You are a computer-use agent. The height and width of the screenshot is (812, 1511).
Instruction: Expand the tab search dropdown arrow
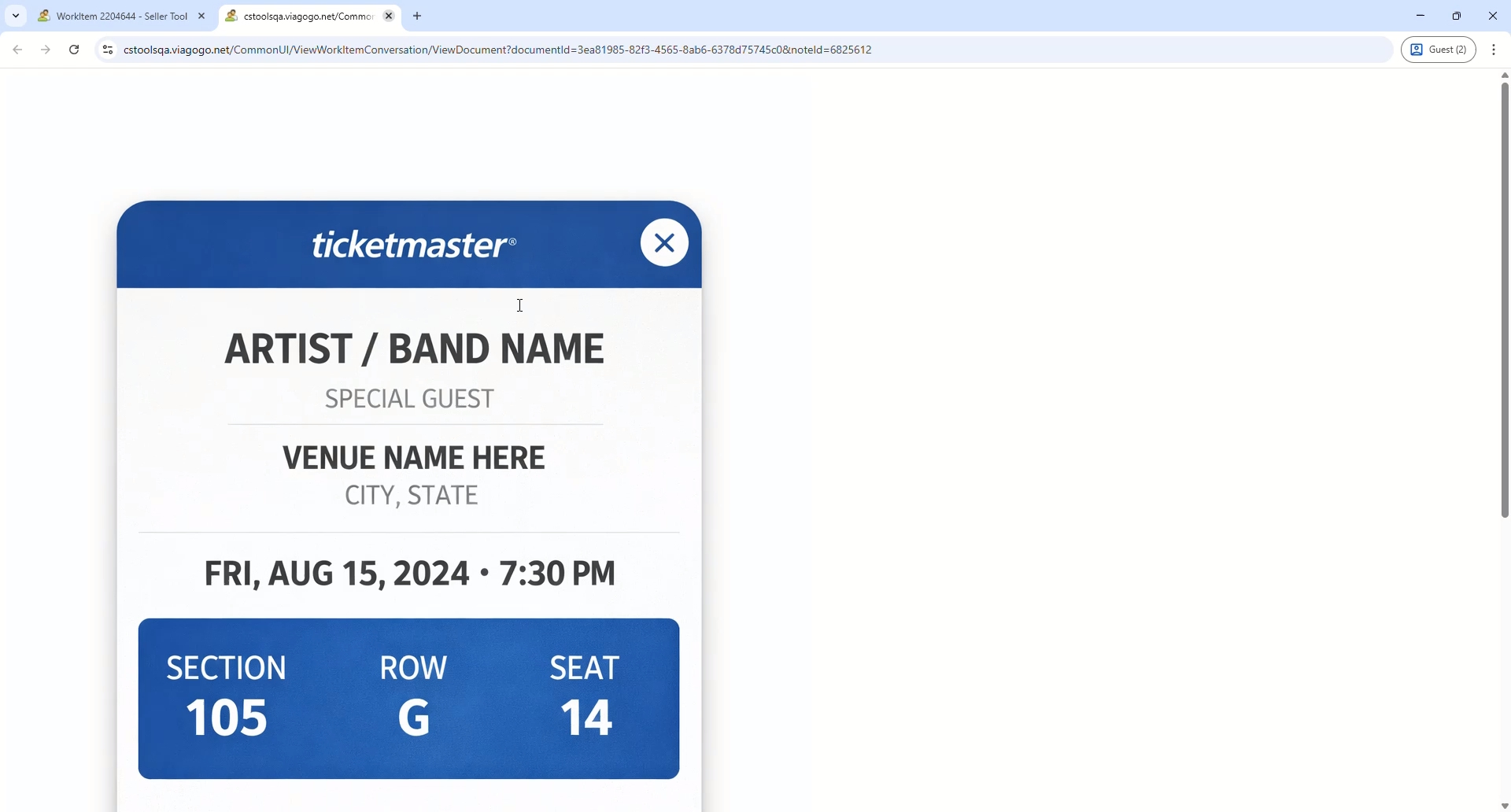pos(16,17)
